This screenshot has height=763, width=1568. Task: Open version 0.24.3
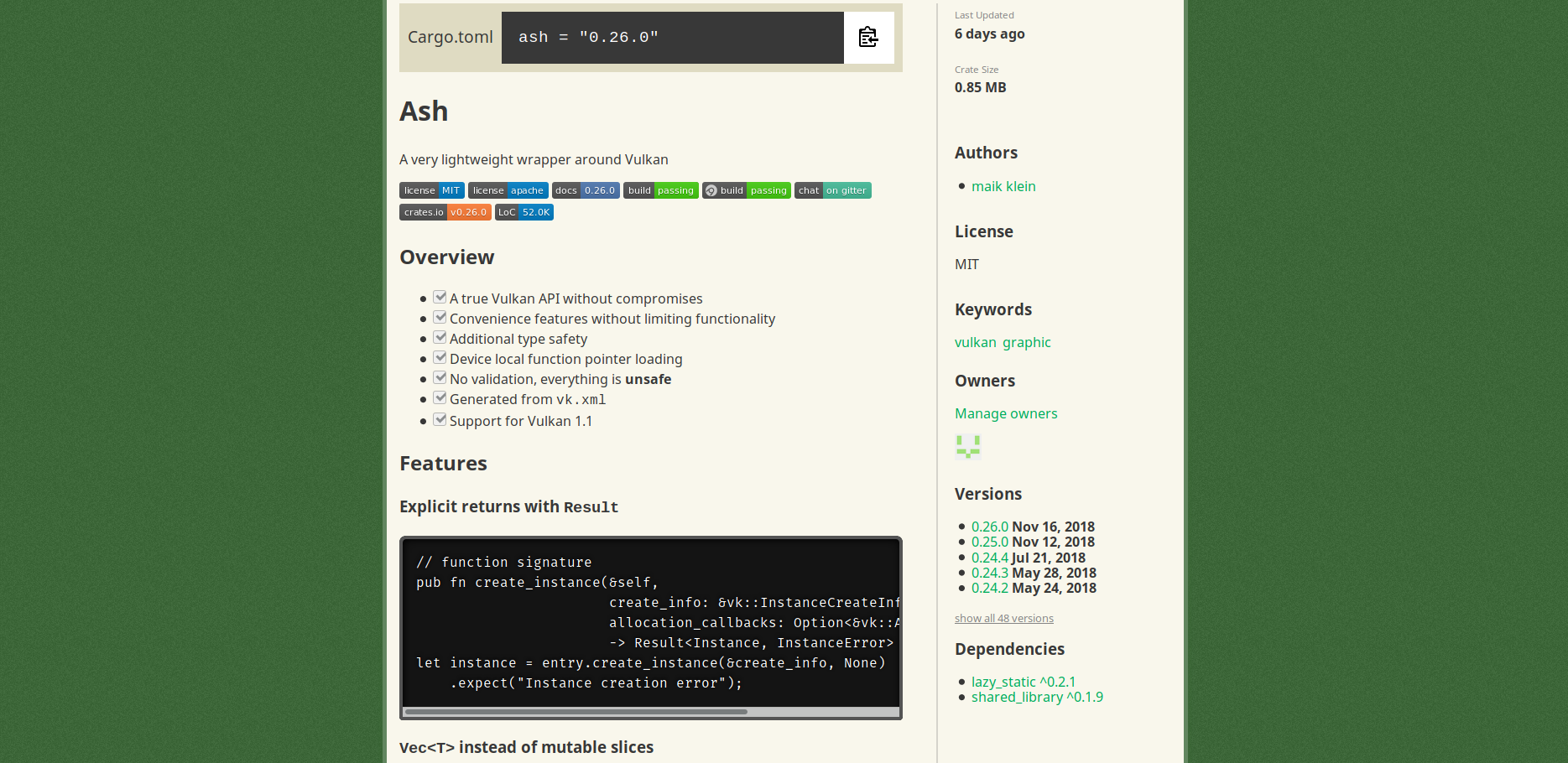(990, 573)
